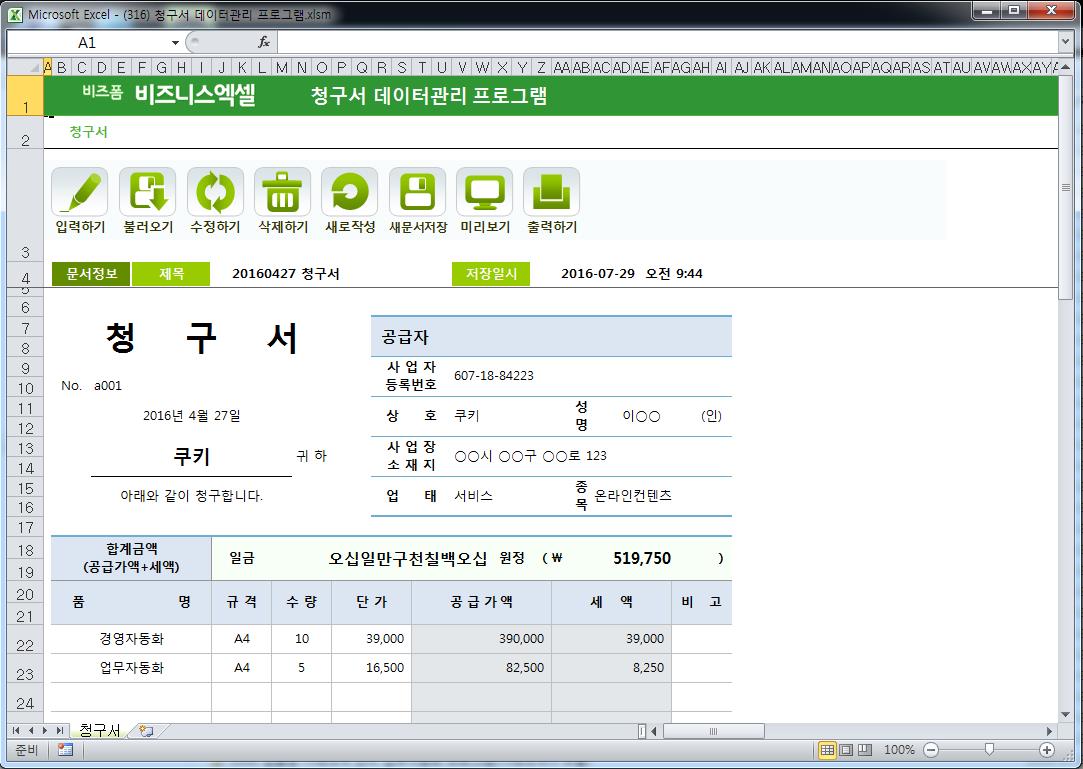Select column header B

(62, 67)
